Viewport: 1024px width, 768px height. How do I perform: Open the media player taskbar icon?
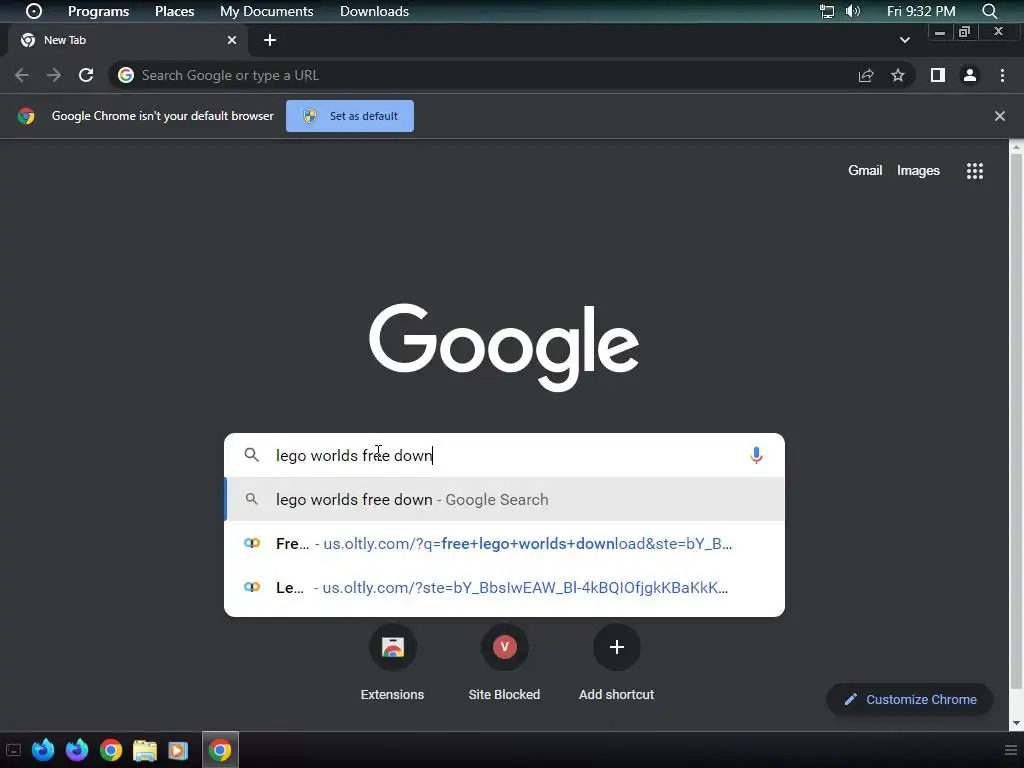point(178,750)
